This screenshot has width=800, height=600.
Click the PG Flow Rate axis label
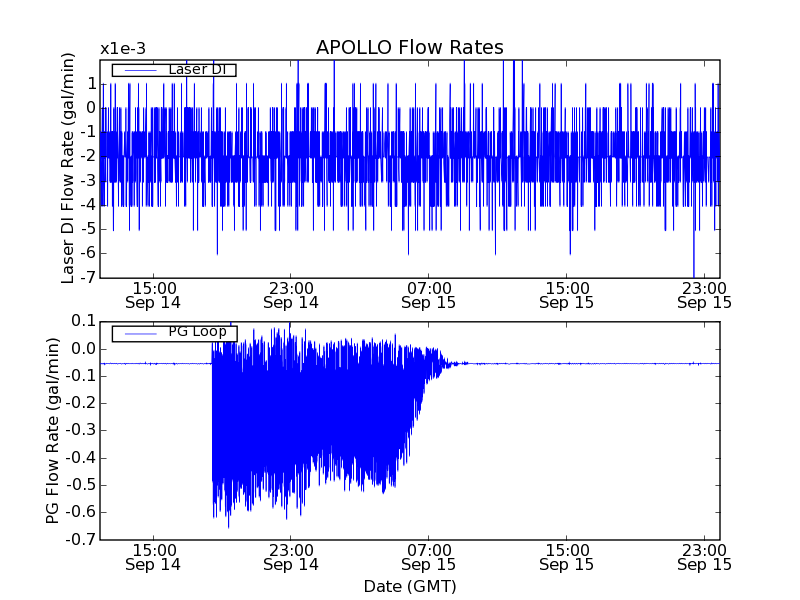[53, 431]
